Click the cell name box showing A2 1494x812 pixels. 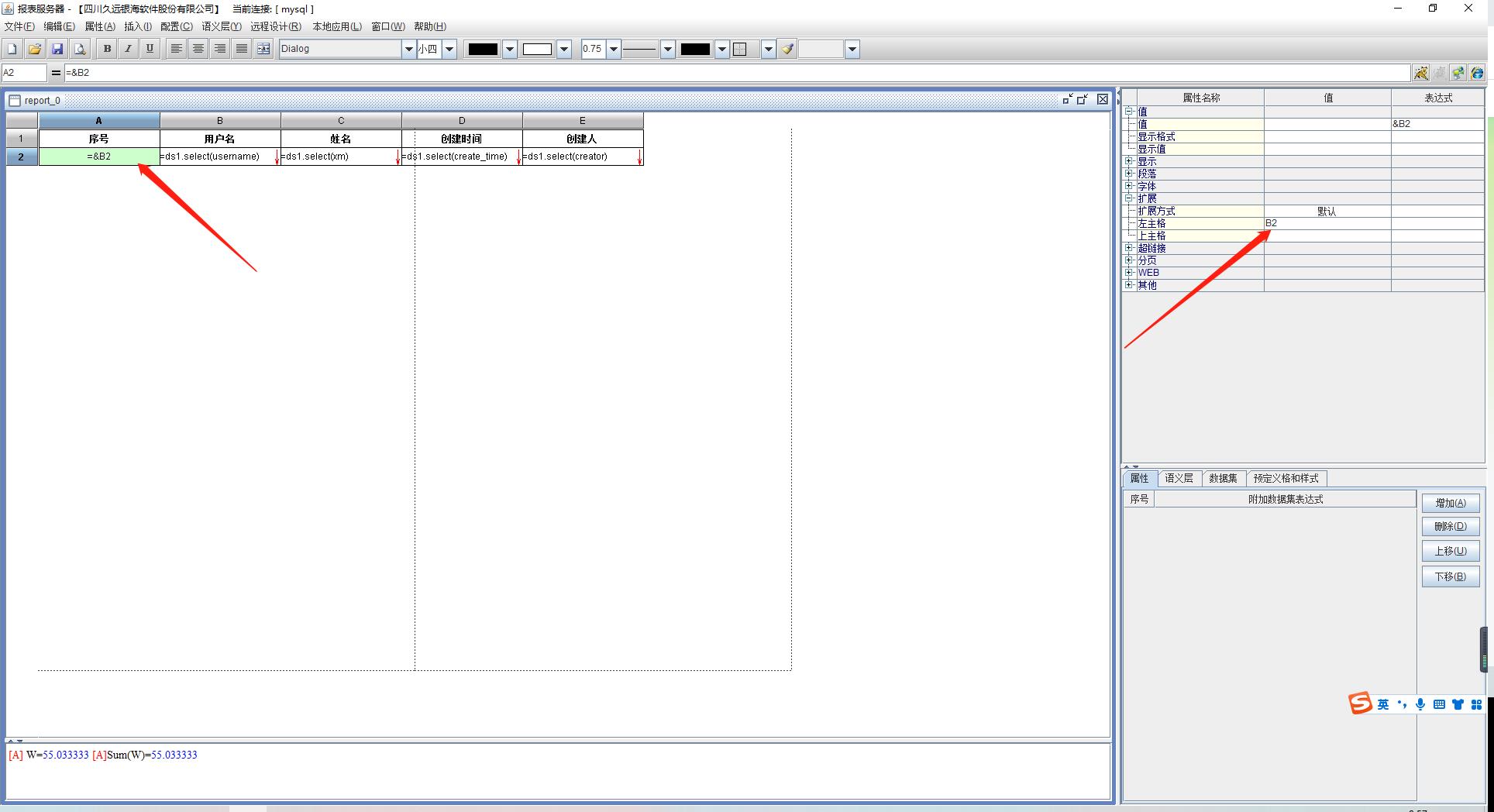[x=24, y=73]
